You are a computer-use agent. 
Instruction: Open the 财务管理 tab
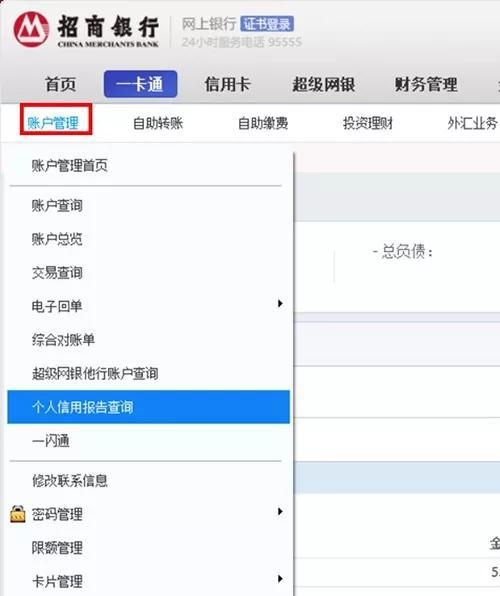tap(426, 84)
